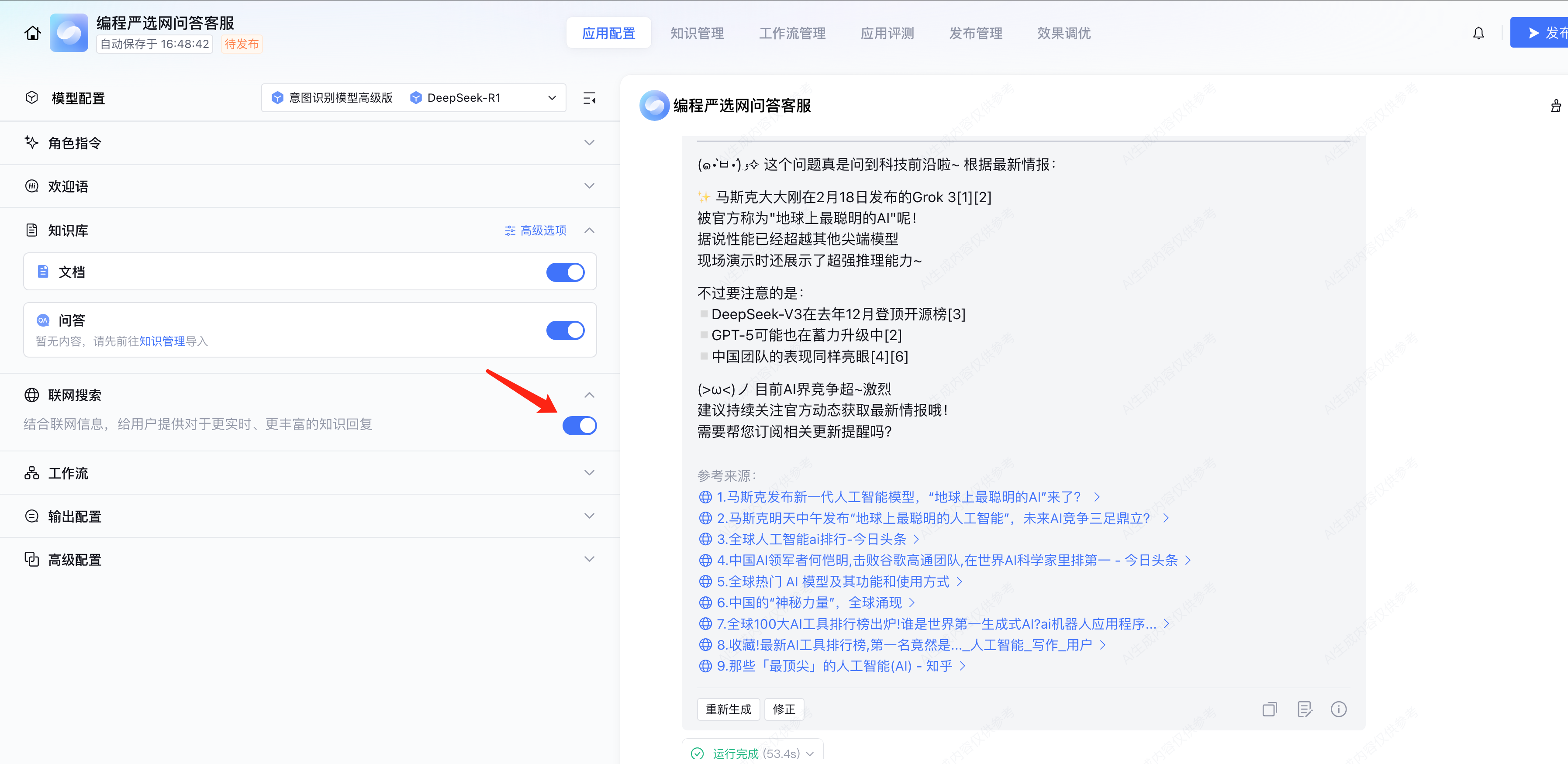This screenshot has width=1568, height=764.
Task: Switch to the 知识管理 tab
Action: tap(696, 34)
